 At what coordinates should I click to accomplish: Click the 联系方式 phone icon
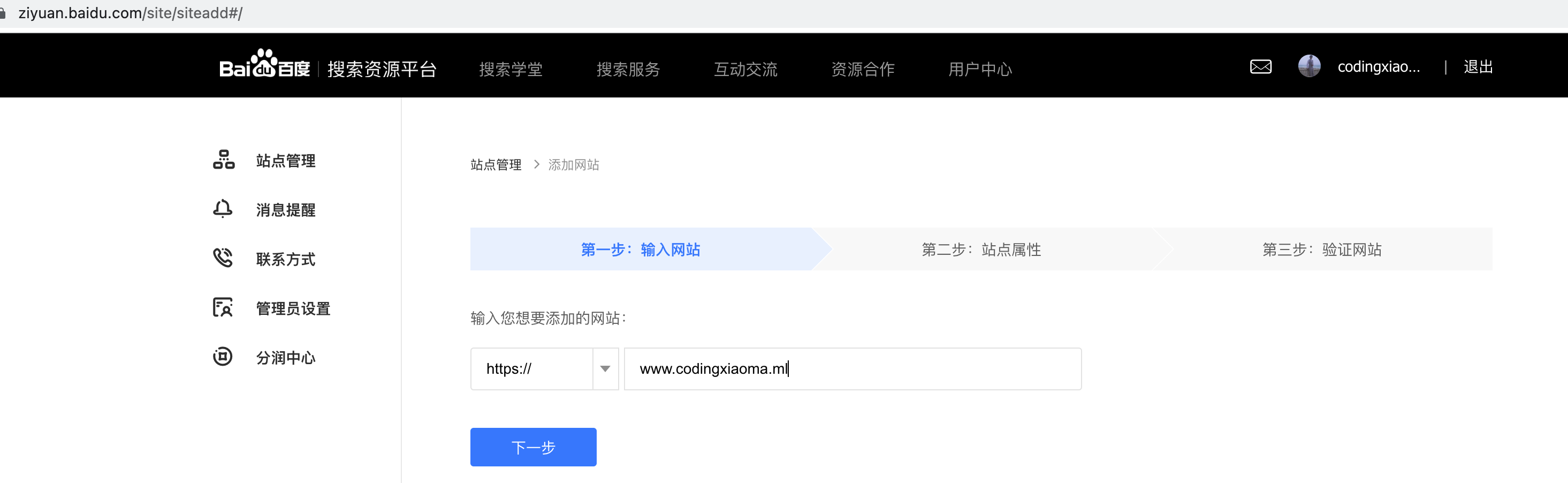pyautogui.click(x=223, y=258)
